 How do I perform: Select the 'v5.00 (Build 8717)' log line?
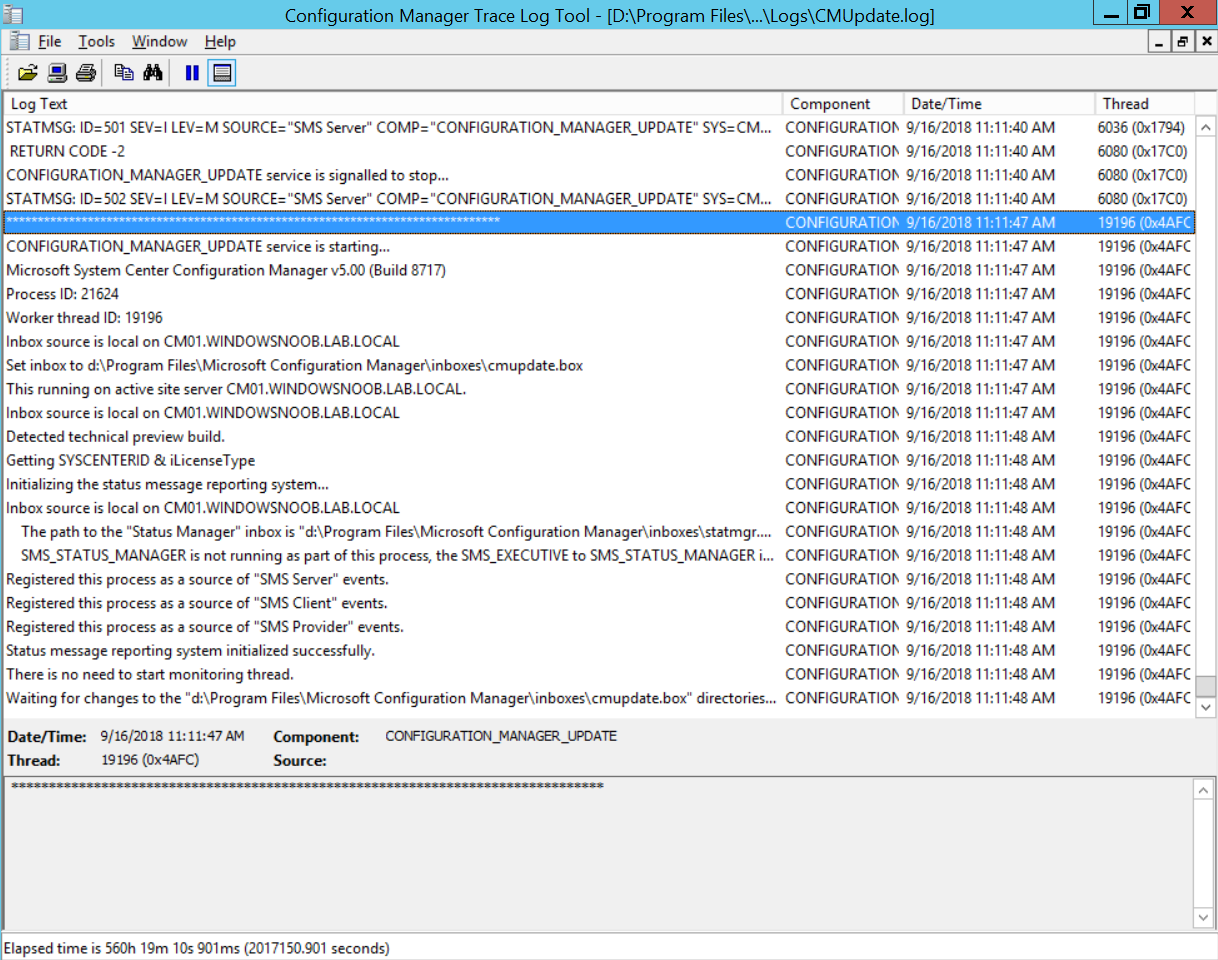click(599, 270)
